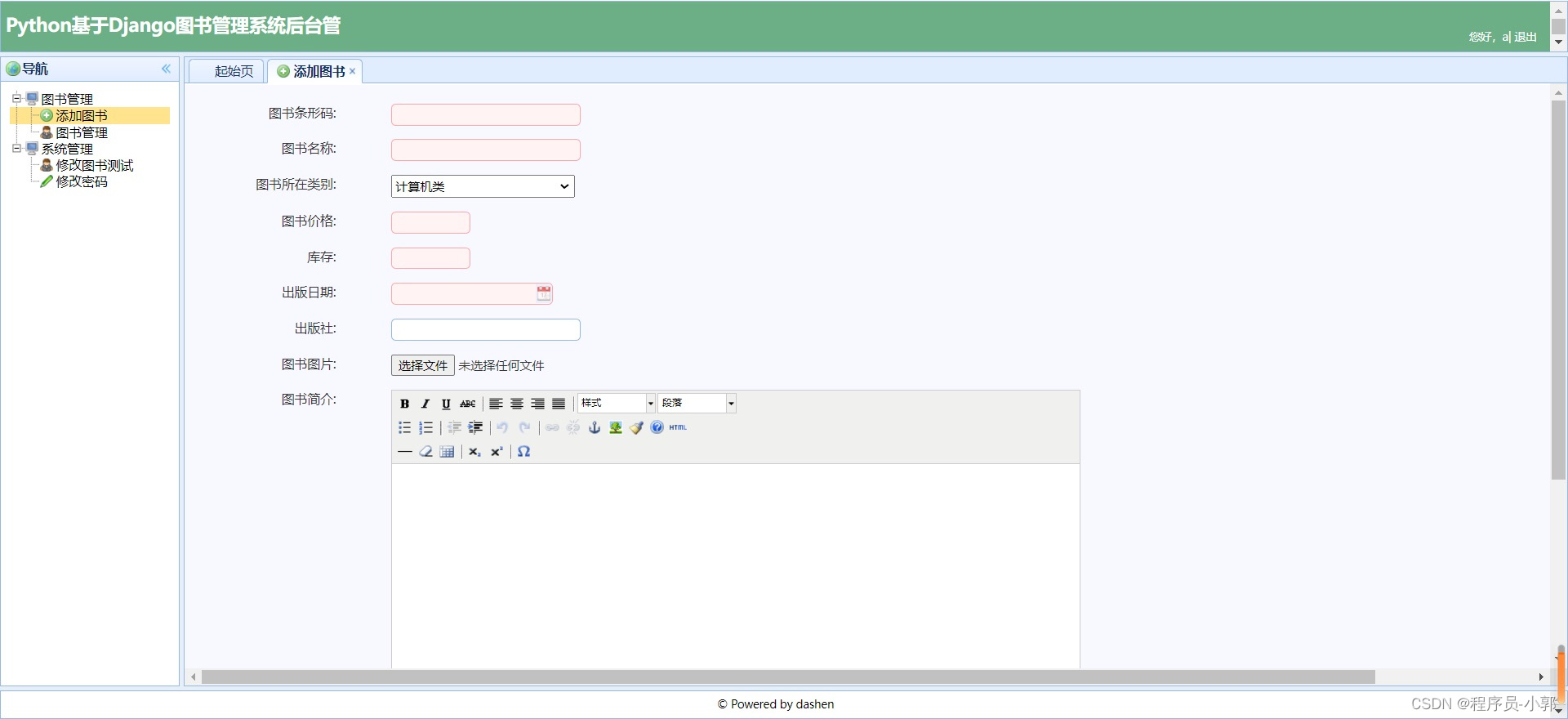
Task: Open the 图书所在类别 dropdown (计算机类)
Action: click(483, 186)
